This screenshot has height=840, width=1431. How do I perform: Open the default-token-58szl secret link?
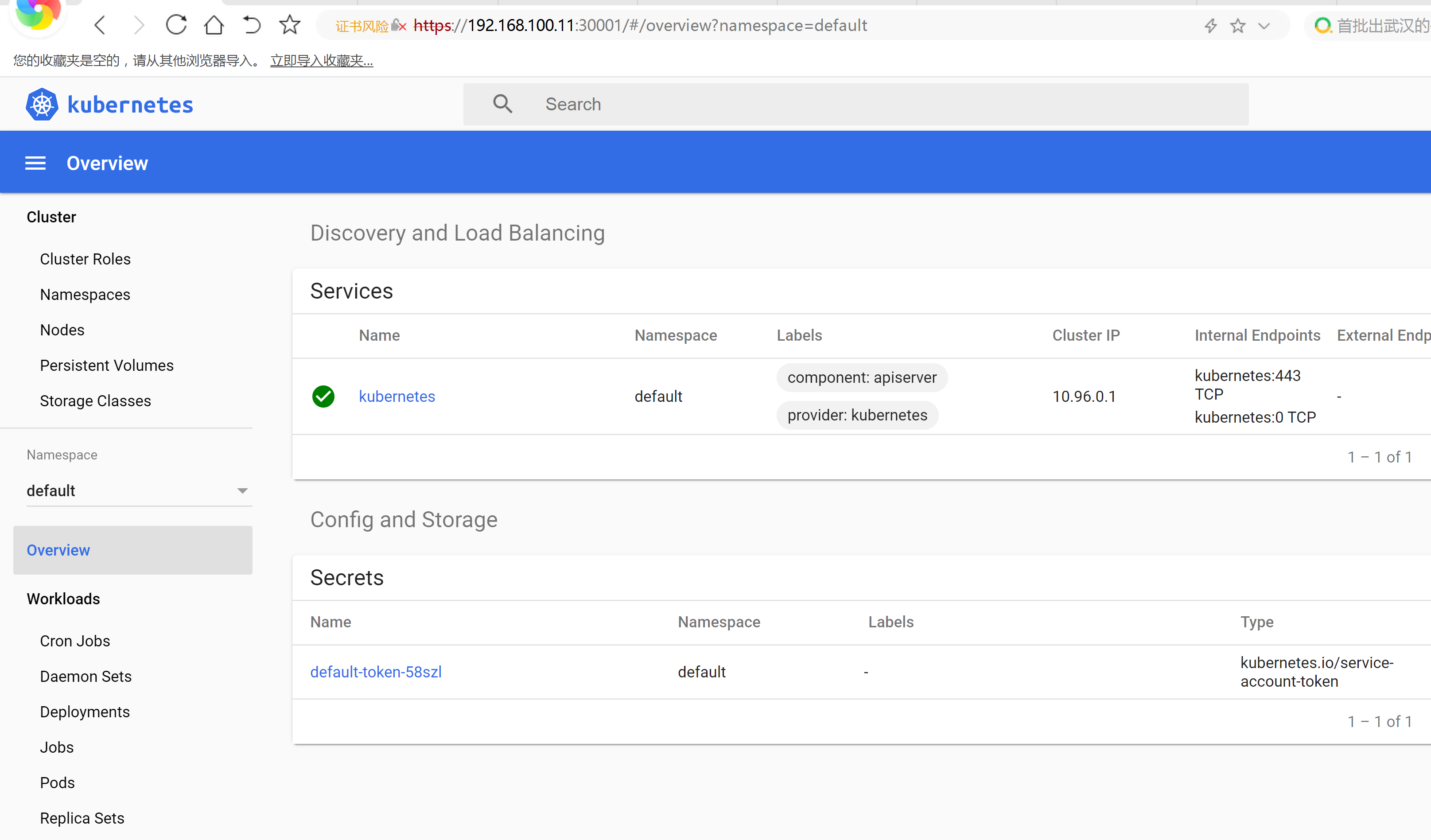pyautogui.click(x=376, y=672)
